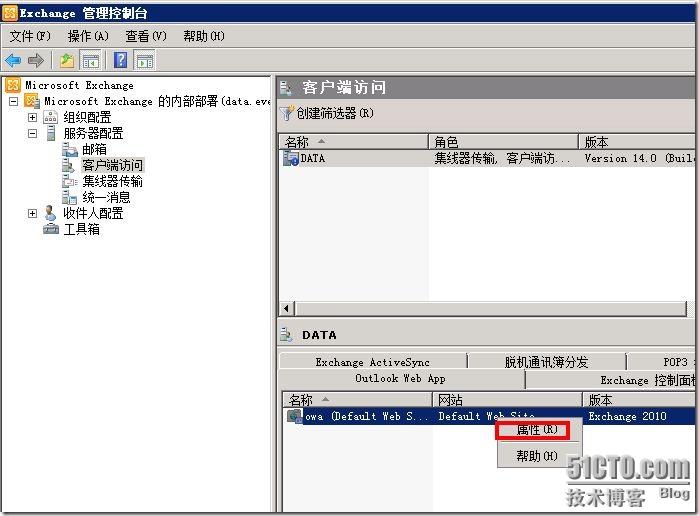The image size is (699, 516).
Task: Select the DATA server row in list
Action: 312,158
